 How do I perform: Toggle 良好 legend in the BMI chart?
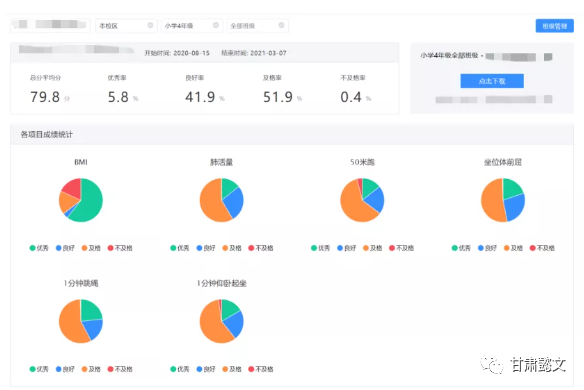click(x=65, y=248)
